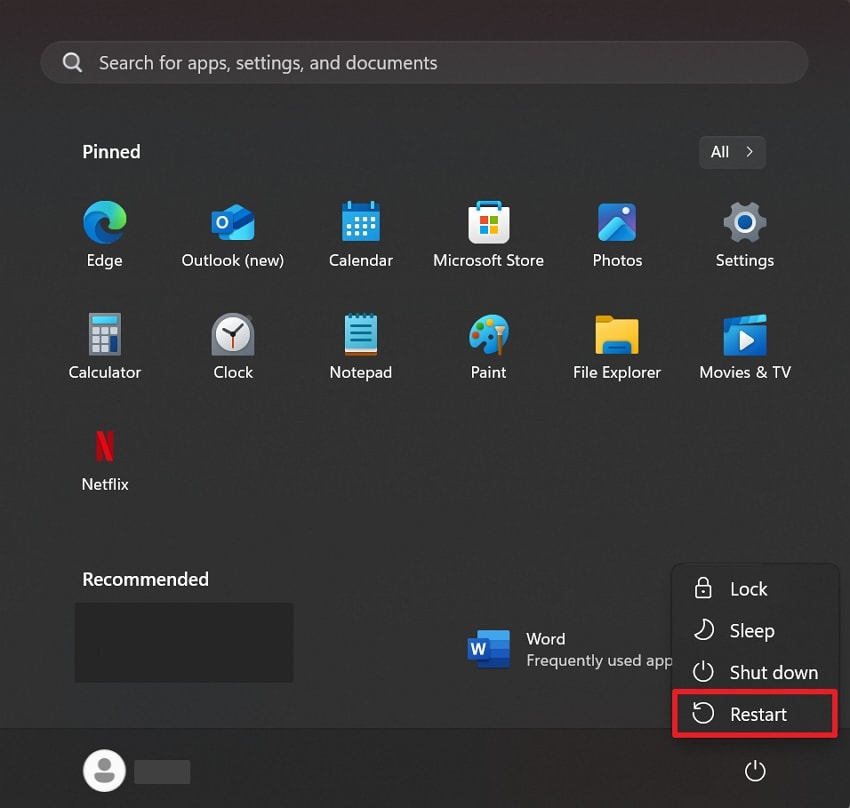Open the Calendar app
The image size is (850, 808).
[x=360, y=234]
